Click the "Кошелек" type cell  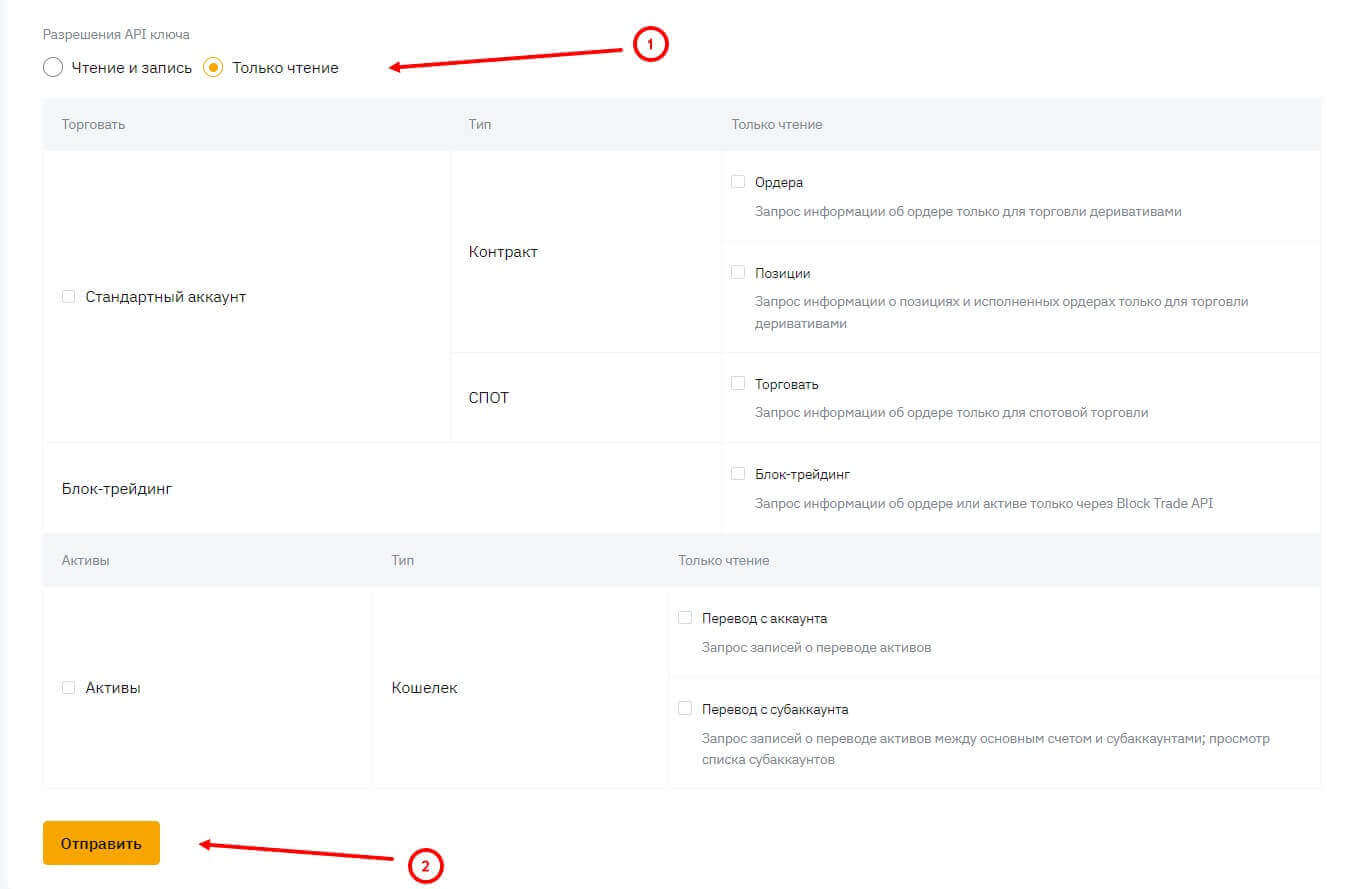425,688
